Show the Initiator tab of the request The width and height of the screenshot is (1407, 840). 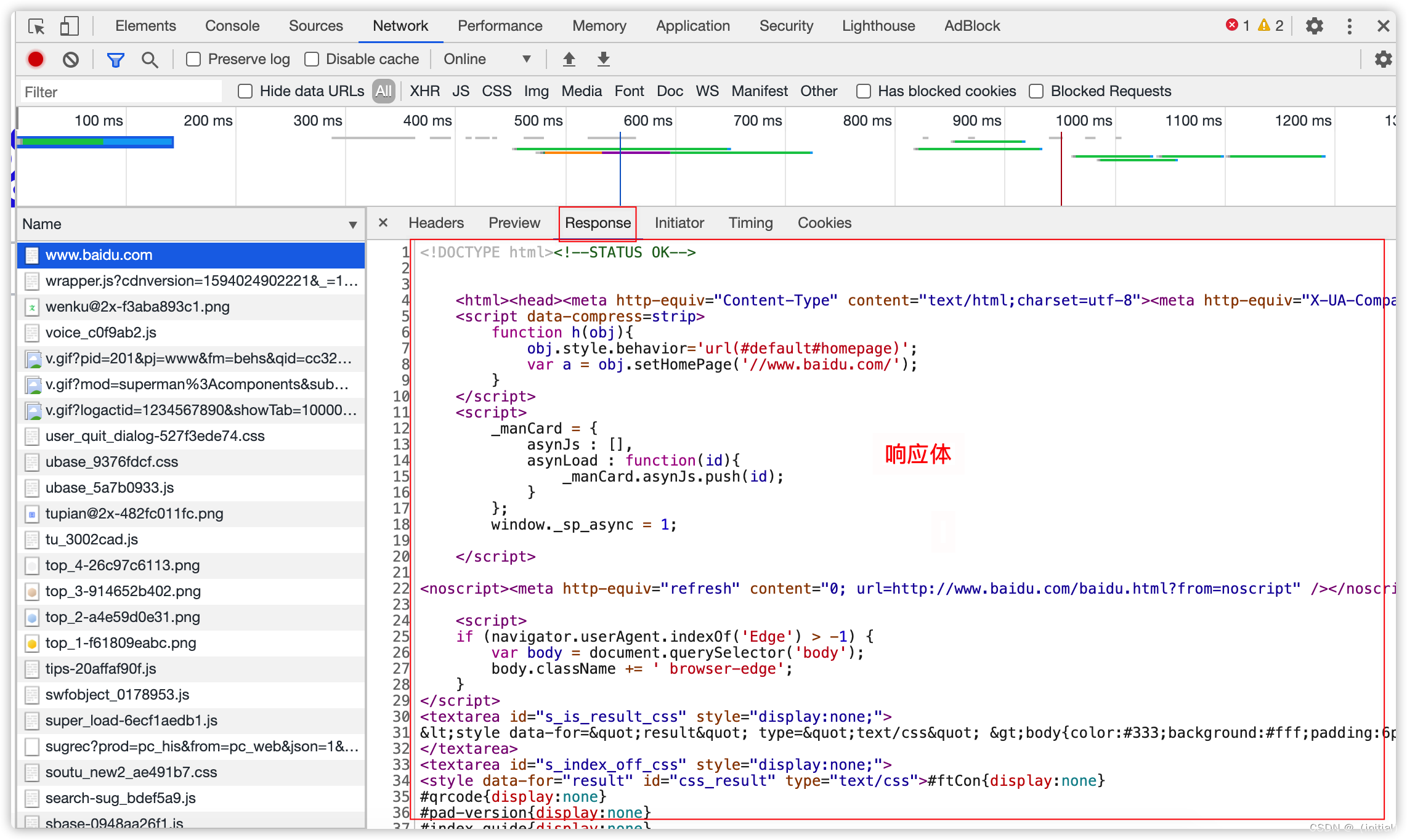click(679, 223)
